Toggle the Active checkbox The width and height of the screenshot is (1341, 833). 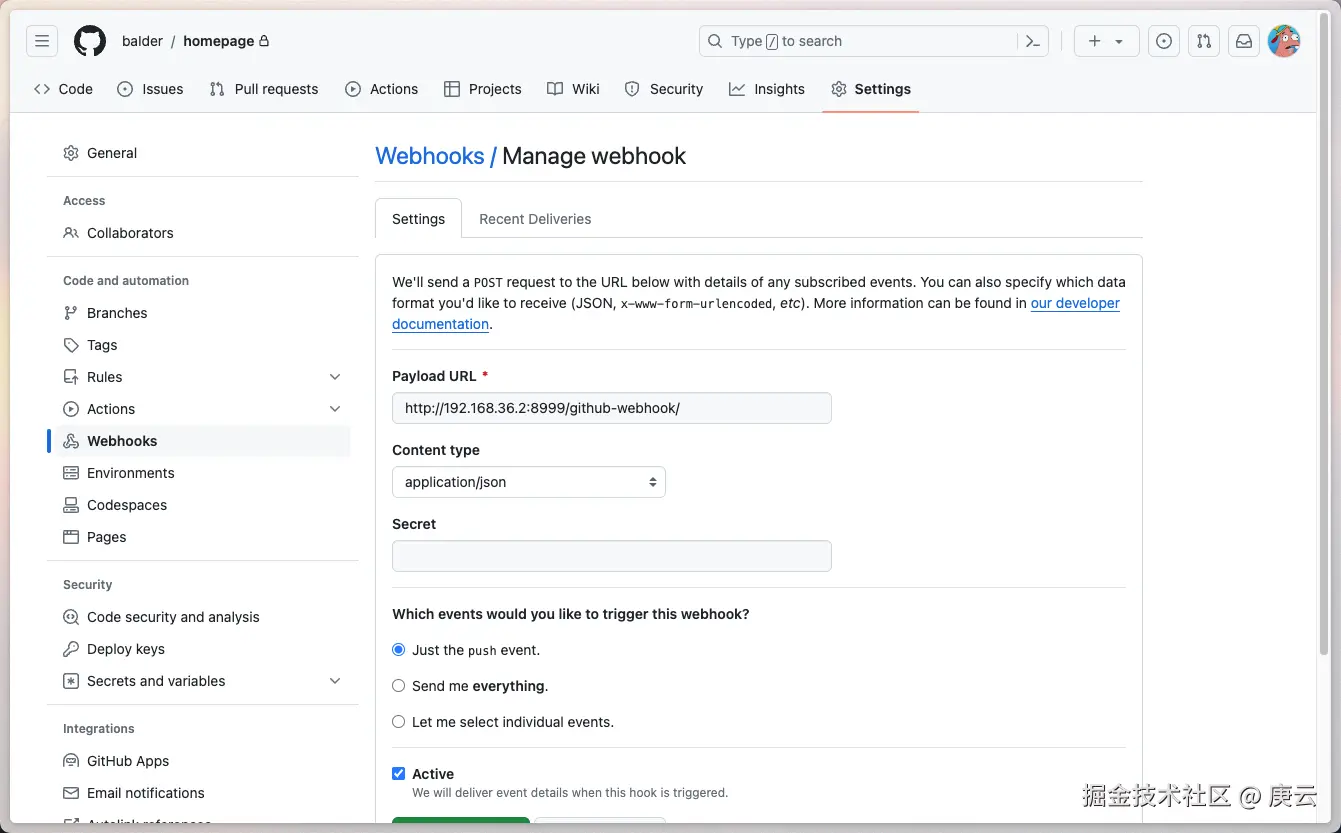click(399, 774)
